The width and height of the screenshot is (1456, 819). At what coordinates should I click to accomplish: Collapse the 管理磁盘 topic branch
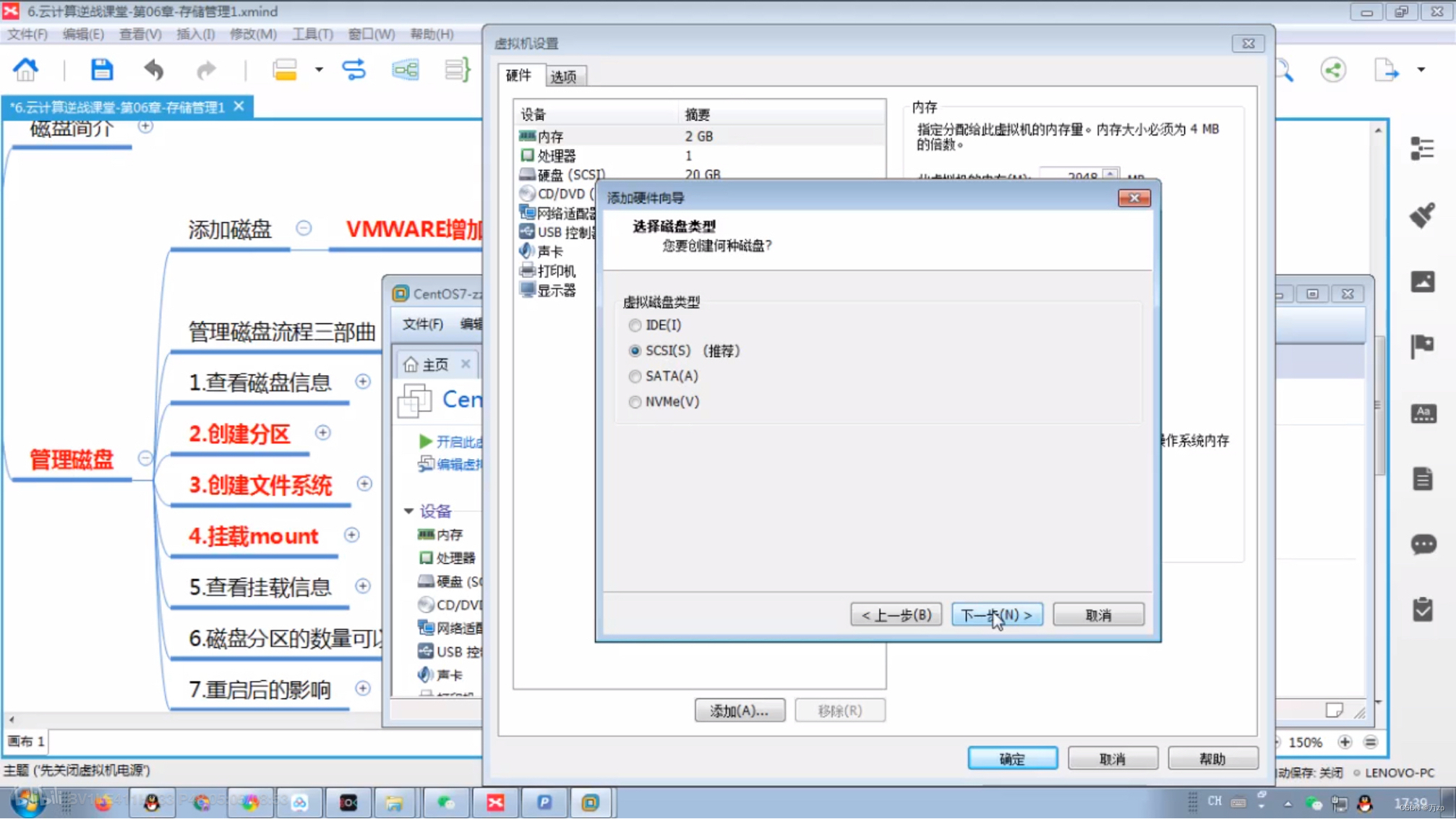pyautogui.click(x=145, y=458)
